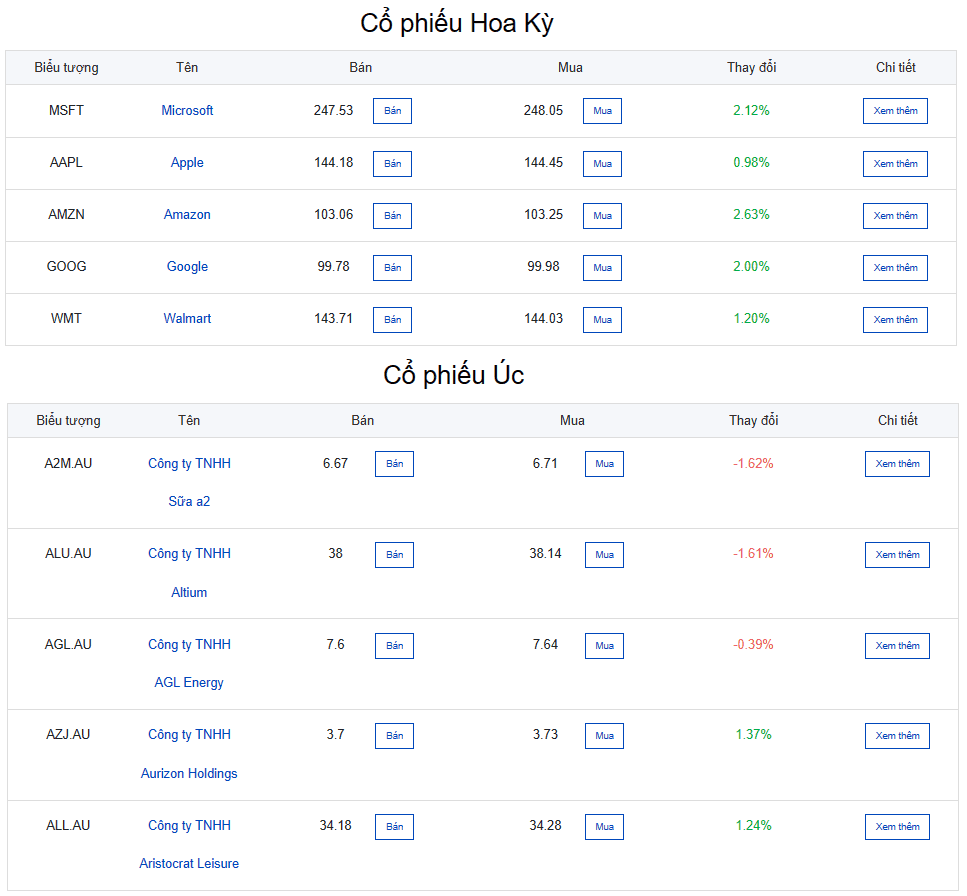Open Xem thêm for MSFT

895,111
